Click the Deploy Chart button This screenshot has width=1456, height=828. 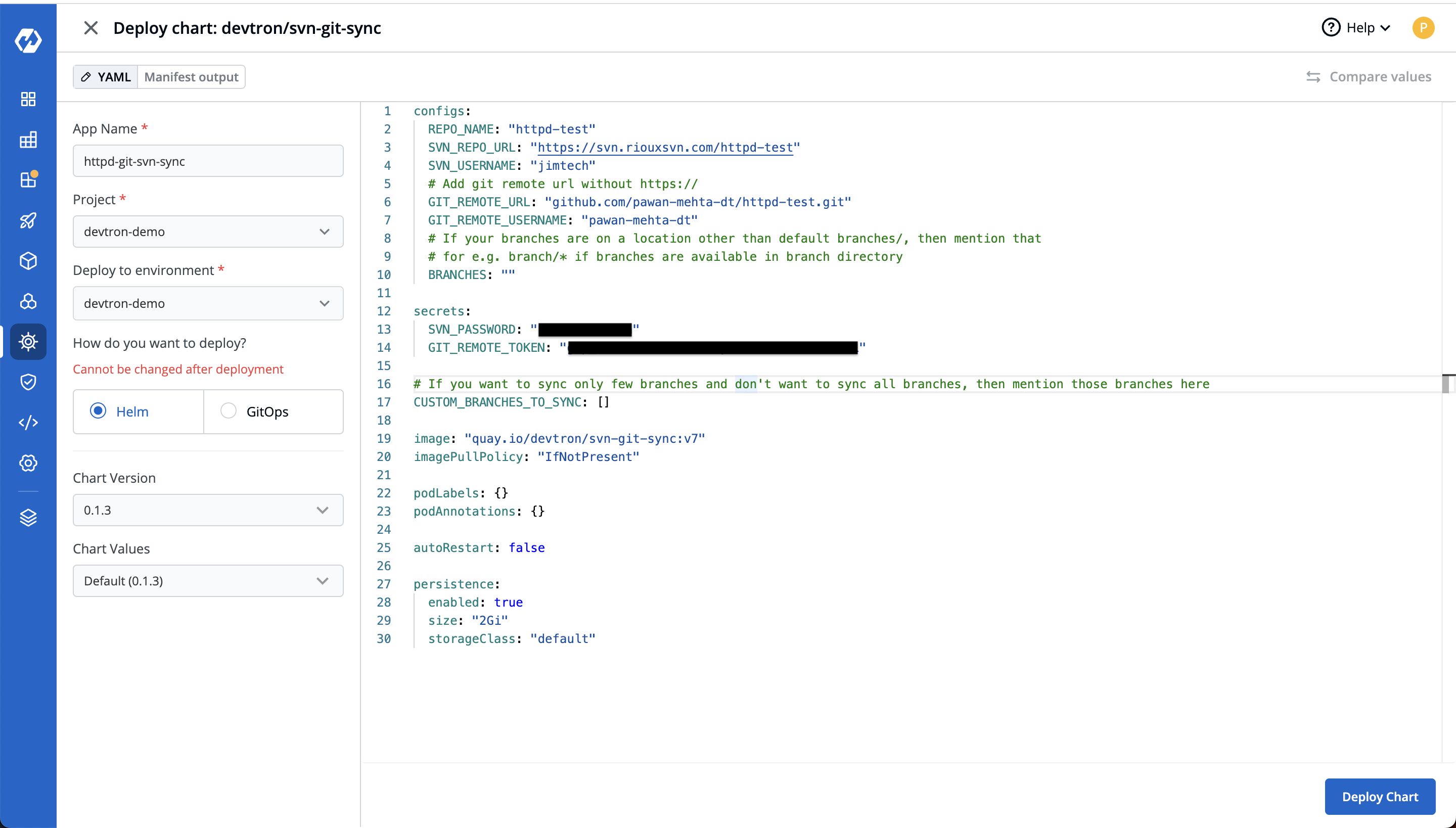(1380, 796)
